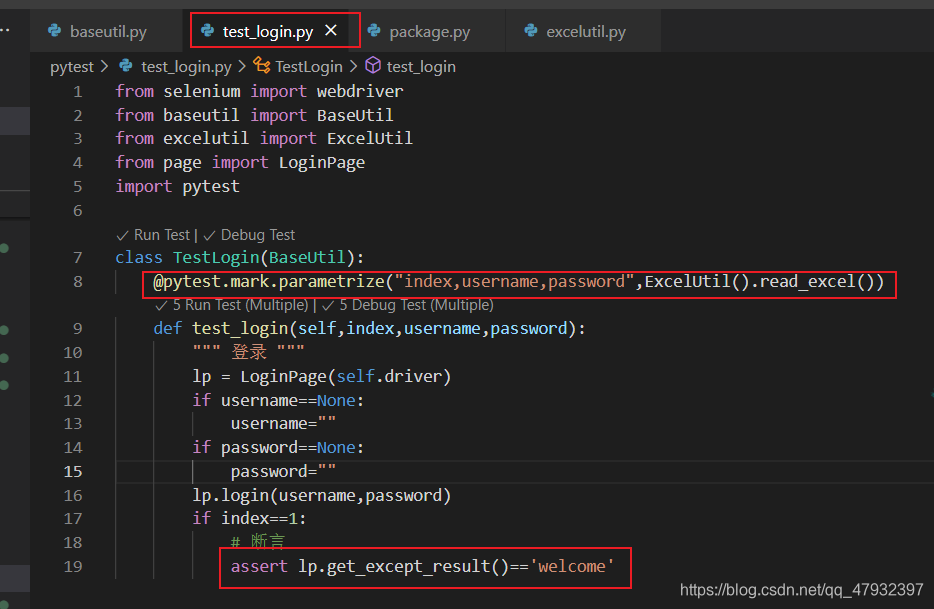
Task: Click 'username=""' on line 13
Action: point(283,423)
